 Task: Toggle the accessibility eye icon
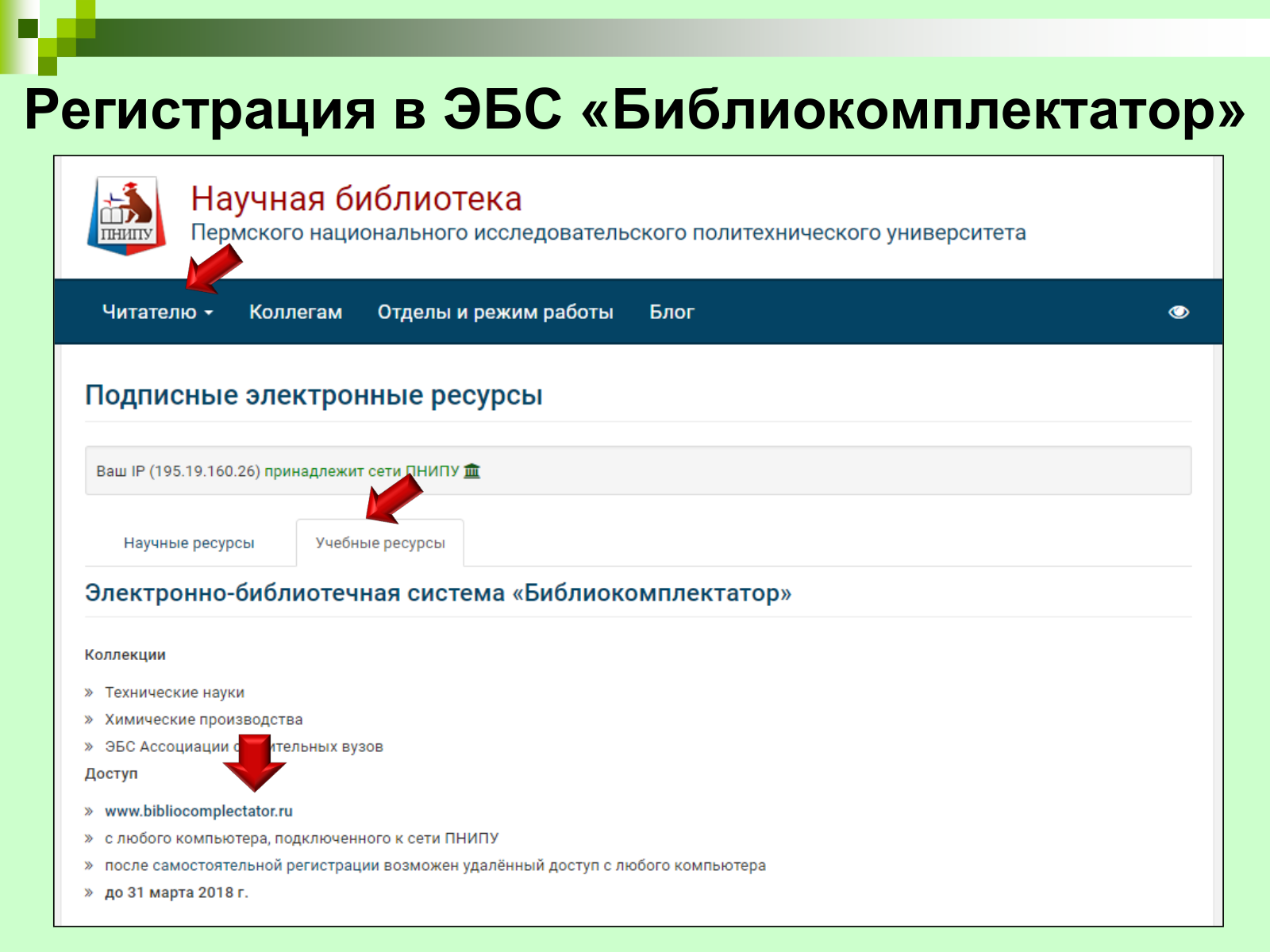(x=1179, y=312)
